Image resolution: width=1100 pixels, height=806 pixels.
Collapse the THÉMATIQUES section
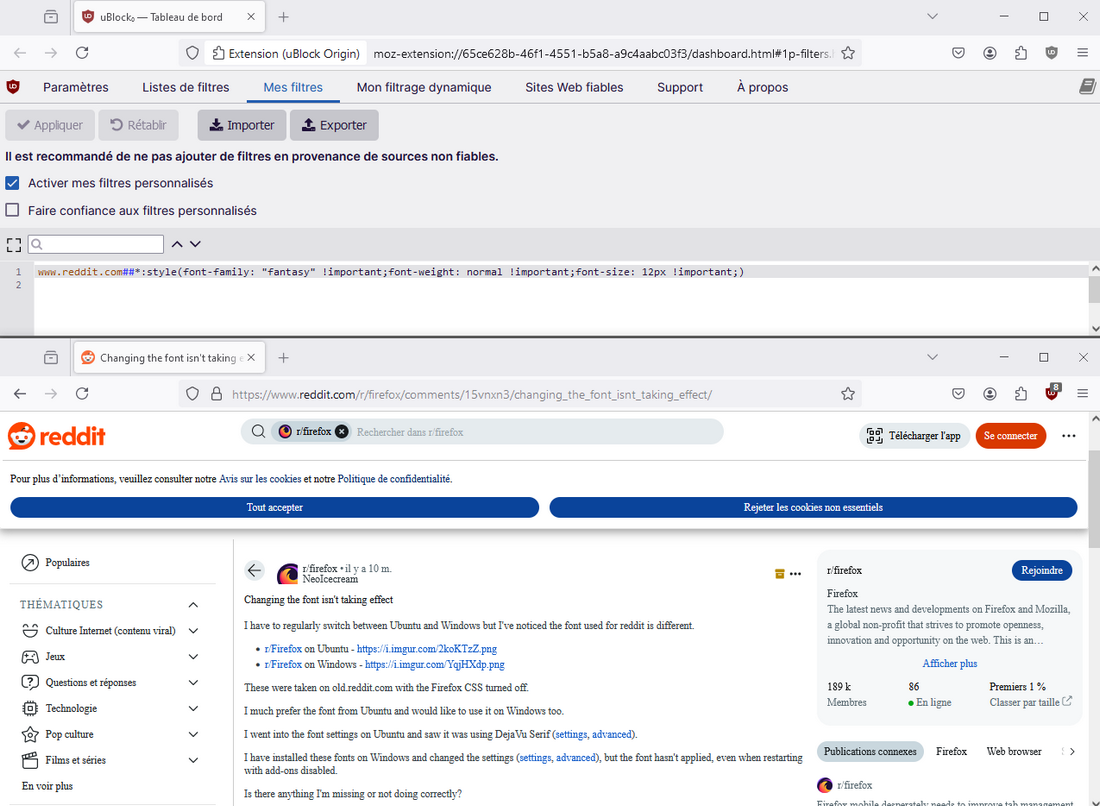click(x=193, y=605)
